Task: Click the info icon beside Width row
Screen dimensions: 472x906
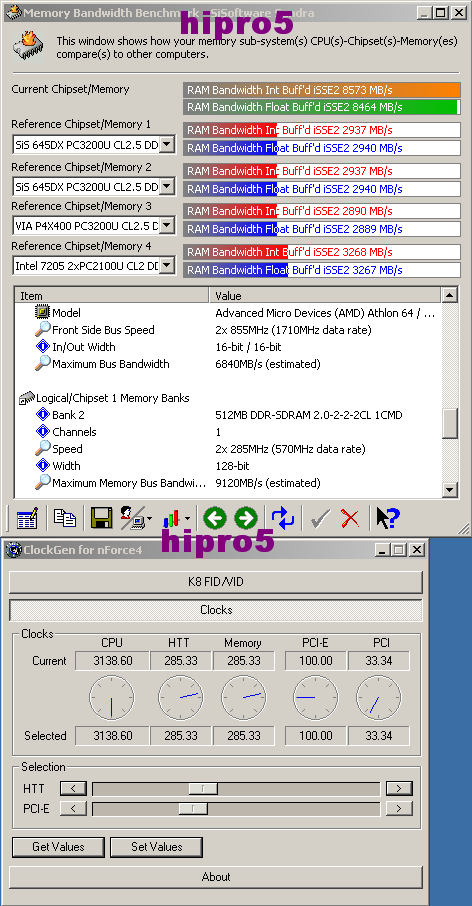Action: pos(42,466)
